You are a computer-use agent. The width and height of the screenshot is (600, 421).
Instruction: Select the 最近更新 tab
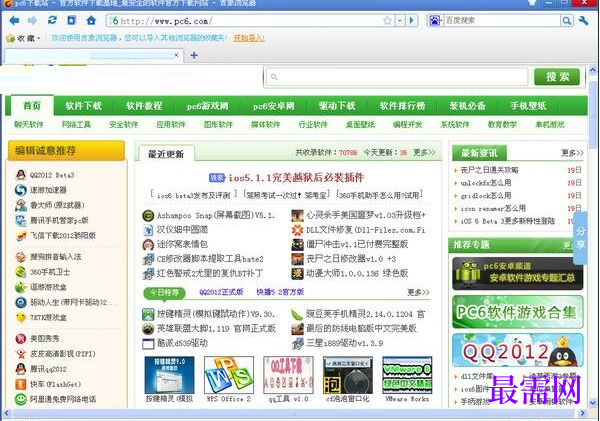pos(166,154)
